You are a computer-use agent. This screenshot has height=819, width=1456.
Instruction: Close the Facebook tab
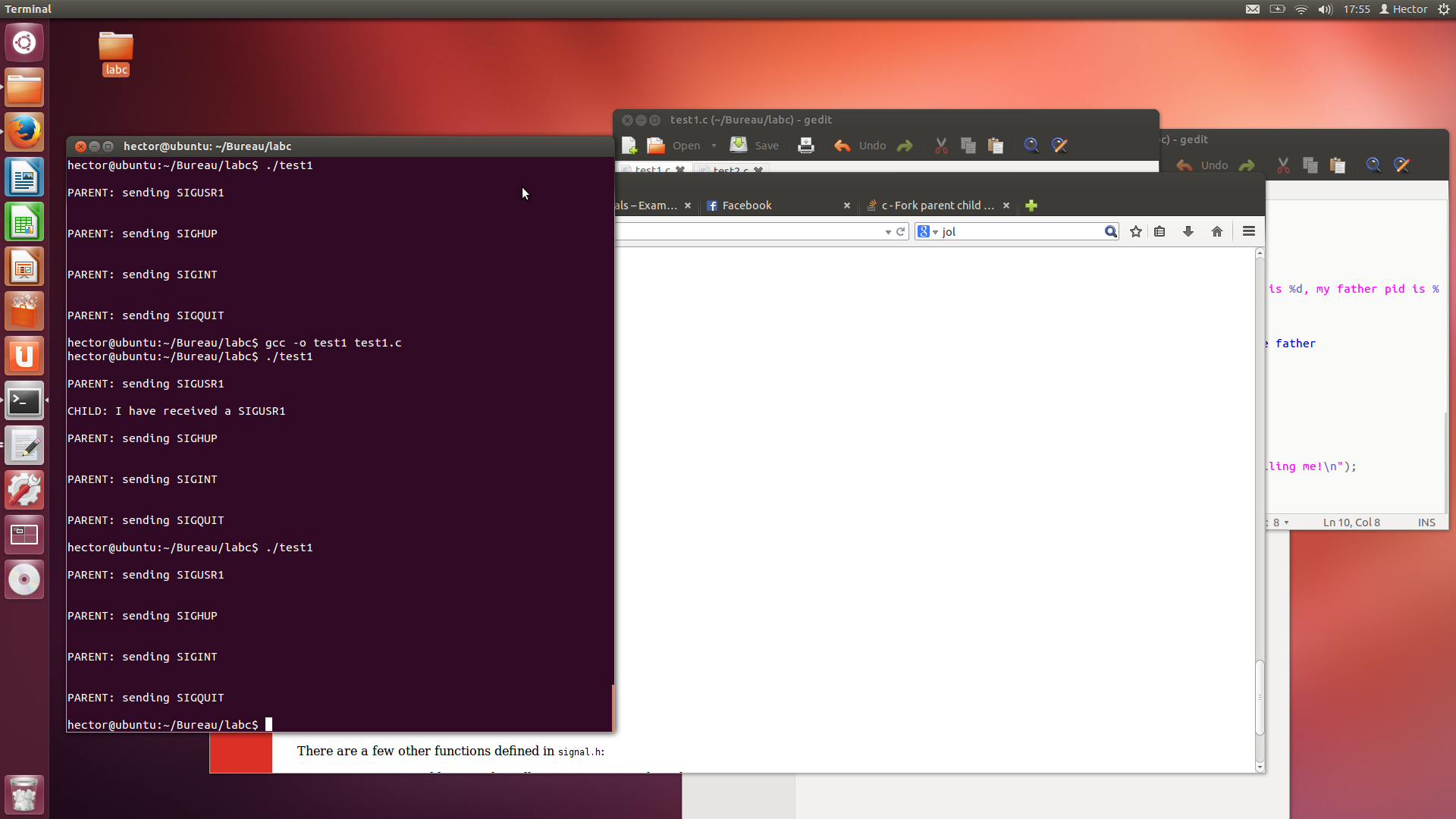click(x=847, y=206)
